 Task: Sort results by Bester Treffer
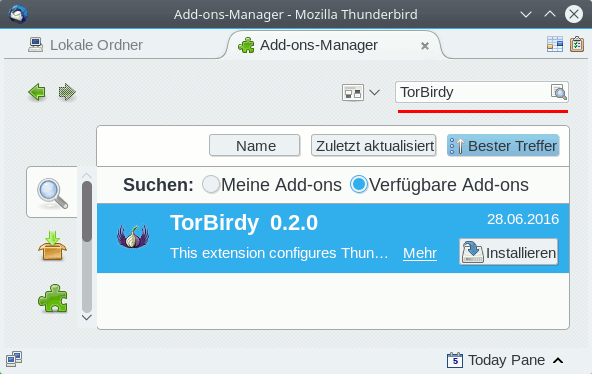point(503,146)
